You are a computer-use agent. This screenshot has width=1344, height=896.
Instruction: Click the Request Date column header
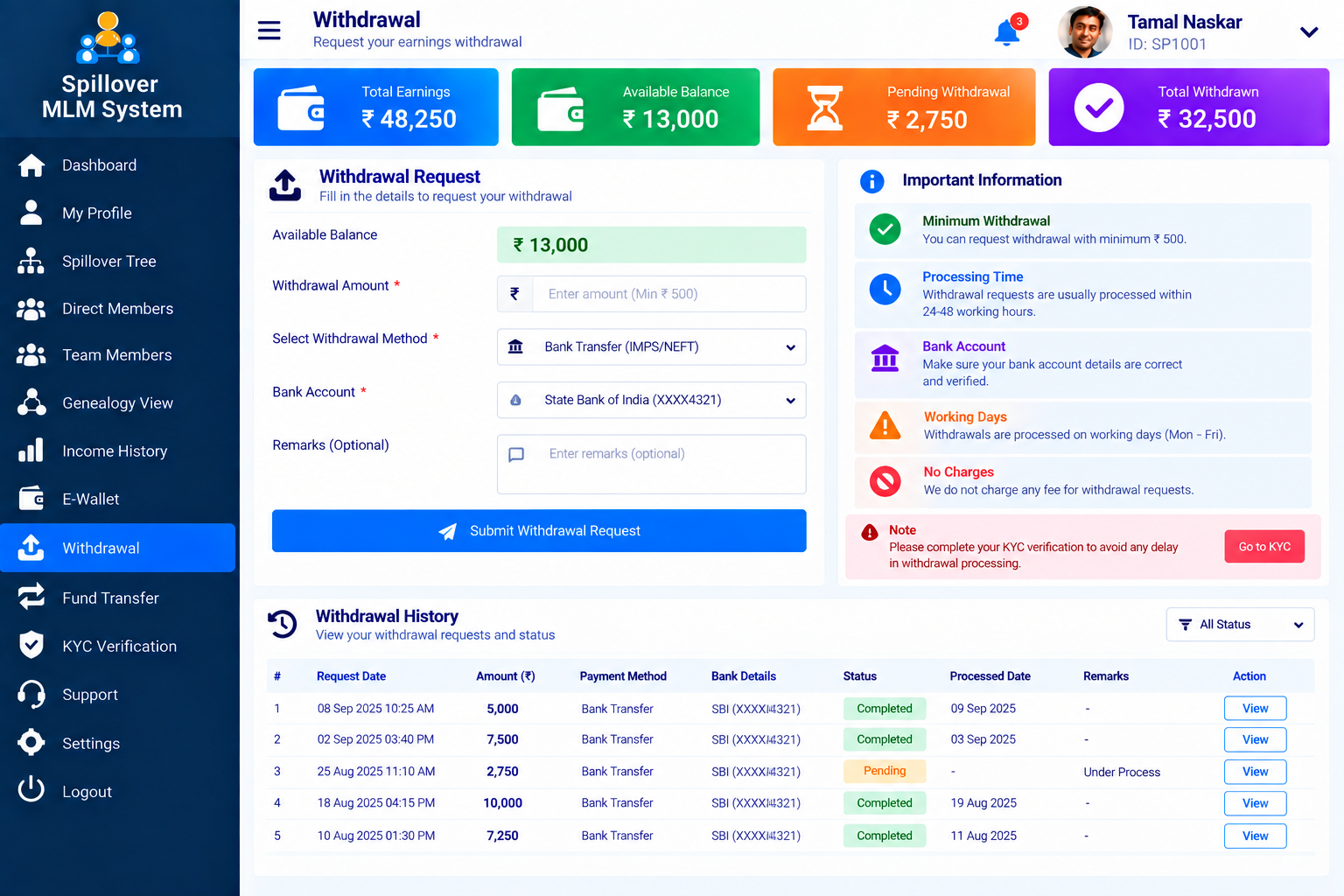351,676
